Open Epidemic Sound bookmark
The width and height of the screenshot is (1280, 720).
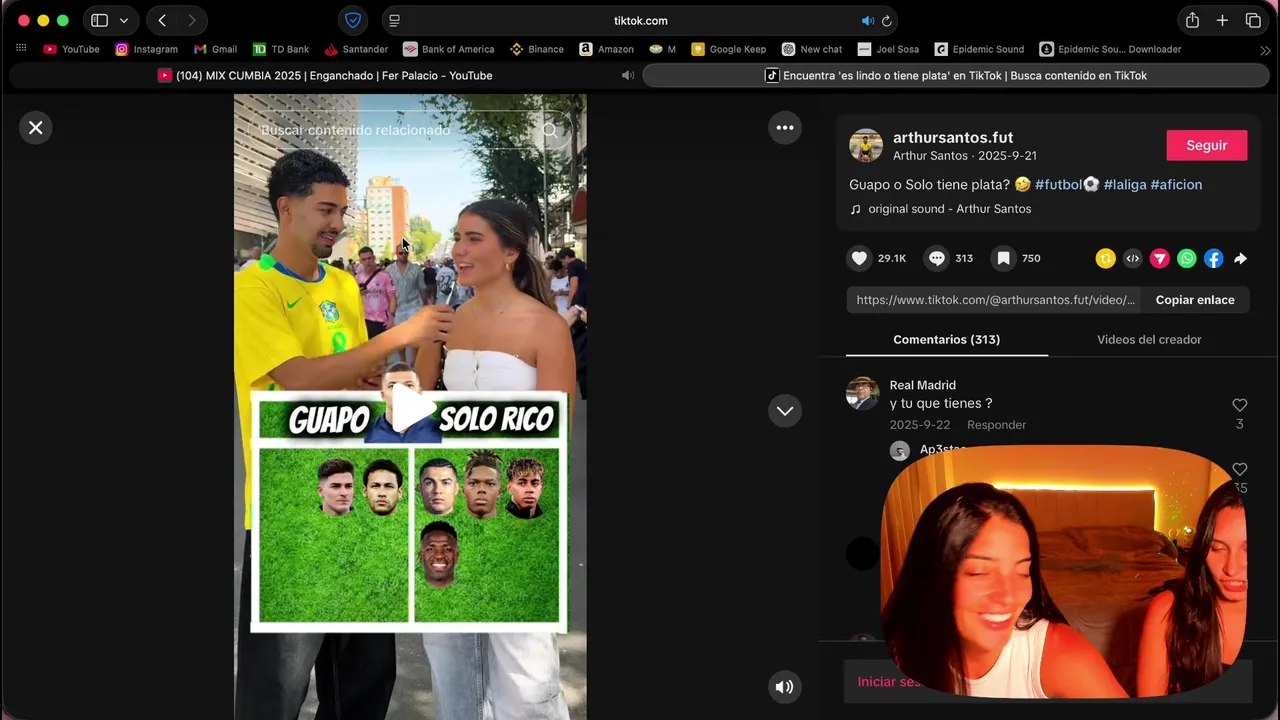979,49
